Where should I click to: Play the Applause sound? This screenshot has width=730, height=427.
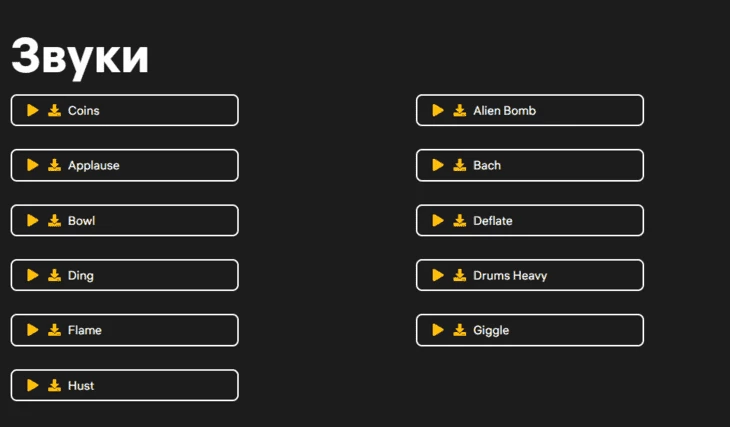point(33,165)
